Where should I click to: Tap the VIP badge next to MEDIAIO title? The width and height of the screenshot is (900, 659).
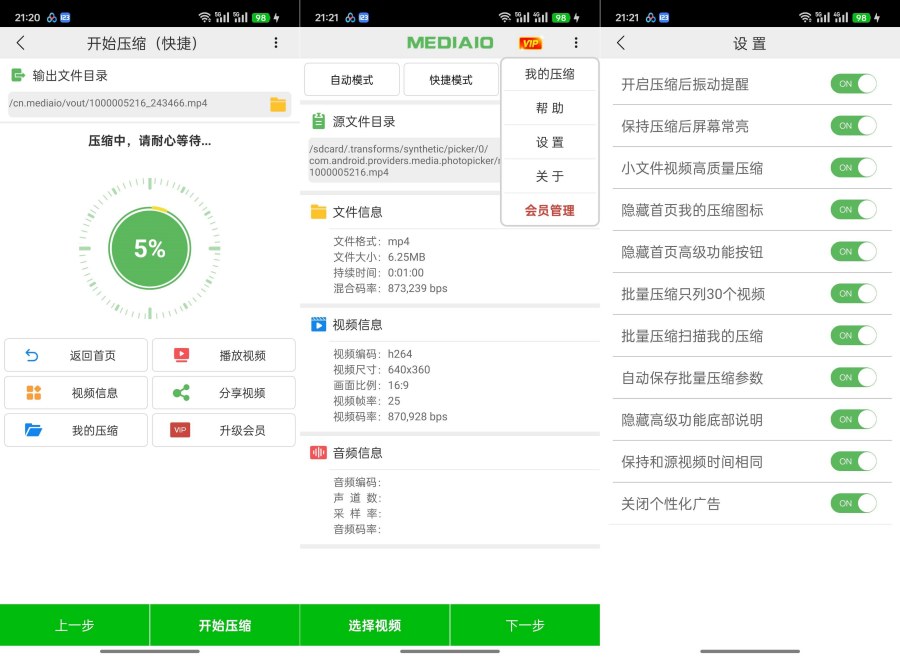pos(531,43)
